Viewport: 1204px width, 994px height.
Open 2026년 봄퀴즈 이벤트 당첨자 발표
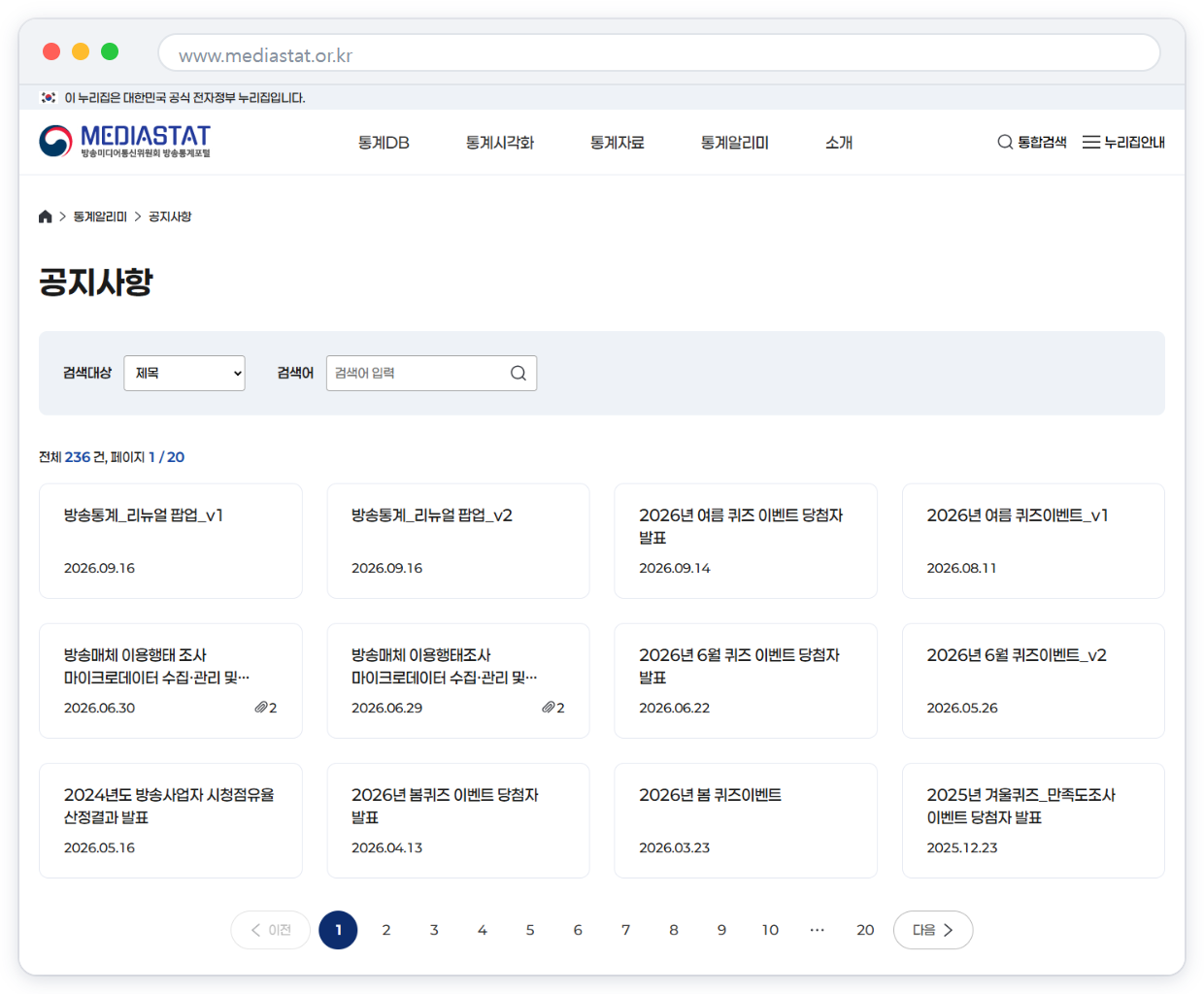click(x=458, y=820)
